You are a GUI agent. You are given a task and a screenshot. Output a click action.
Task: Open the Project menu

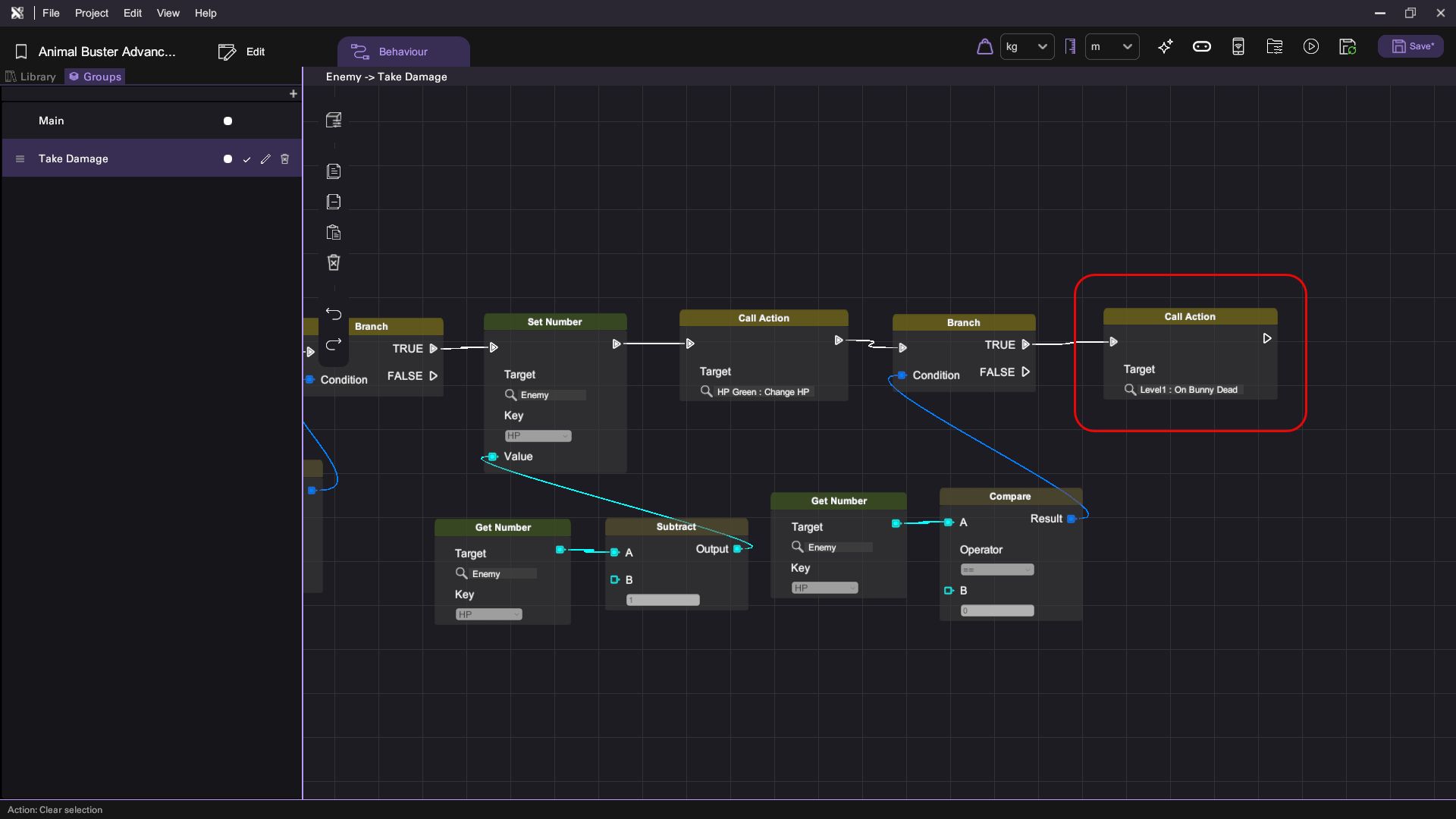[x=91, y=13]
